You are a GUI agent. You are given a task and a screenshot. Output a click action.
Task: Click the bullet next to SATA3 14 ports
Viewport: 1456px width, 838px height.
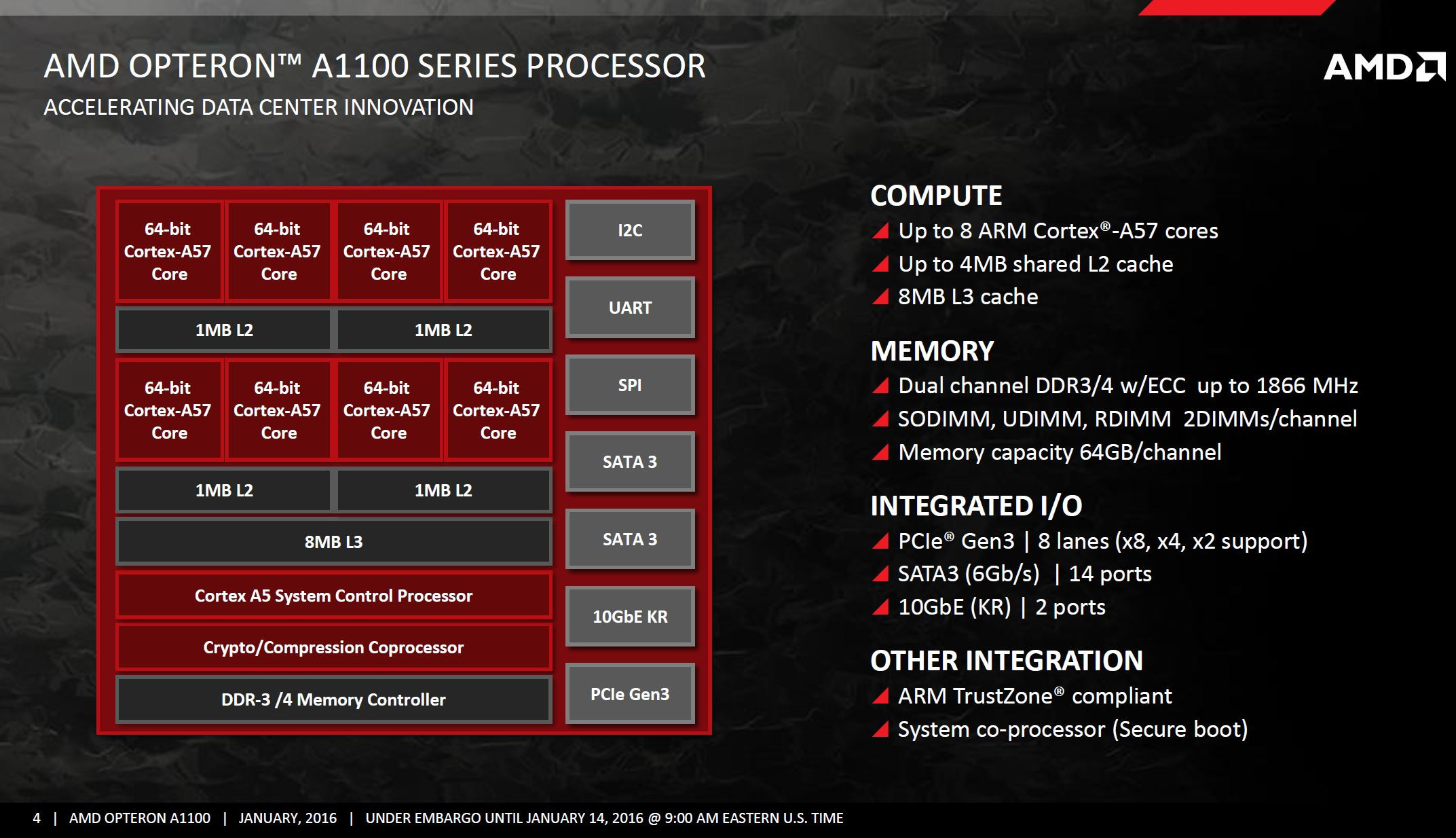coord(880,574)
